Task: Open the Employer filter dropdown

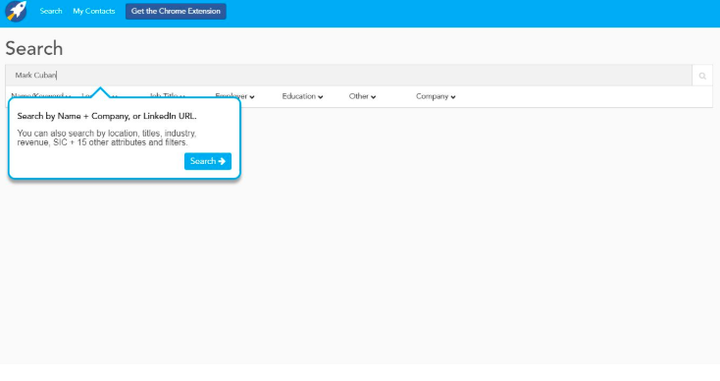Action: click(235, 96)
